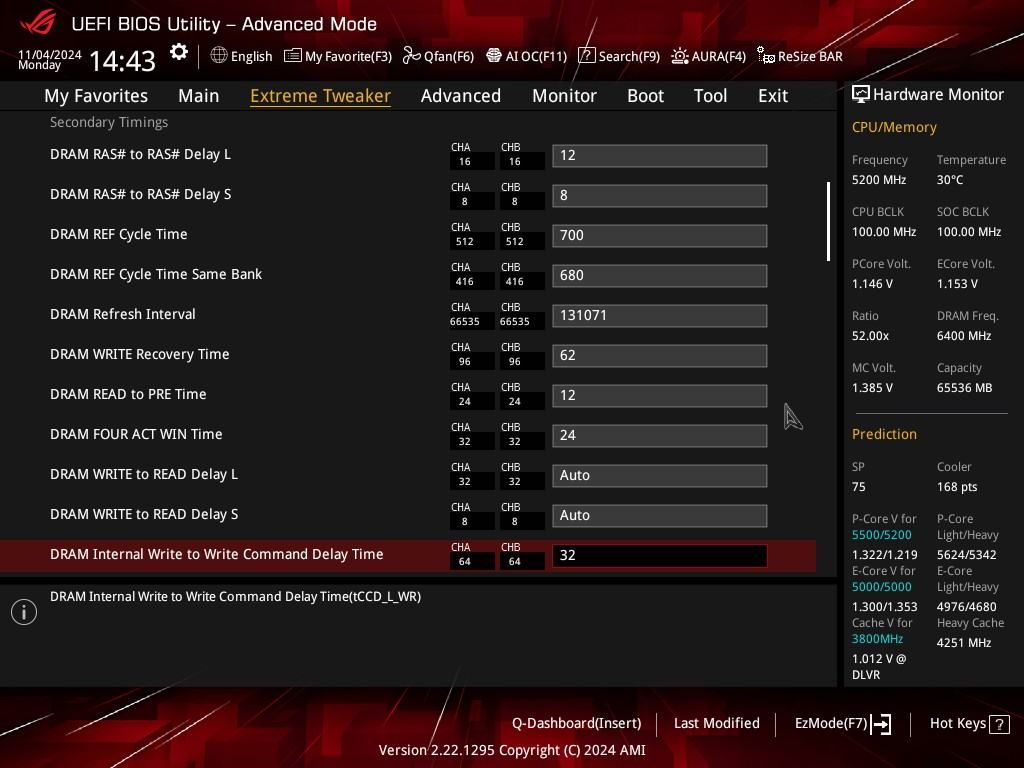Viewport: 1024px width, 768px height.
Task: Click the Hardware Monitor screen icon
Action: (861, 95)
